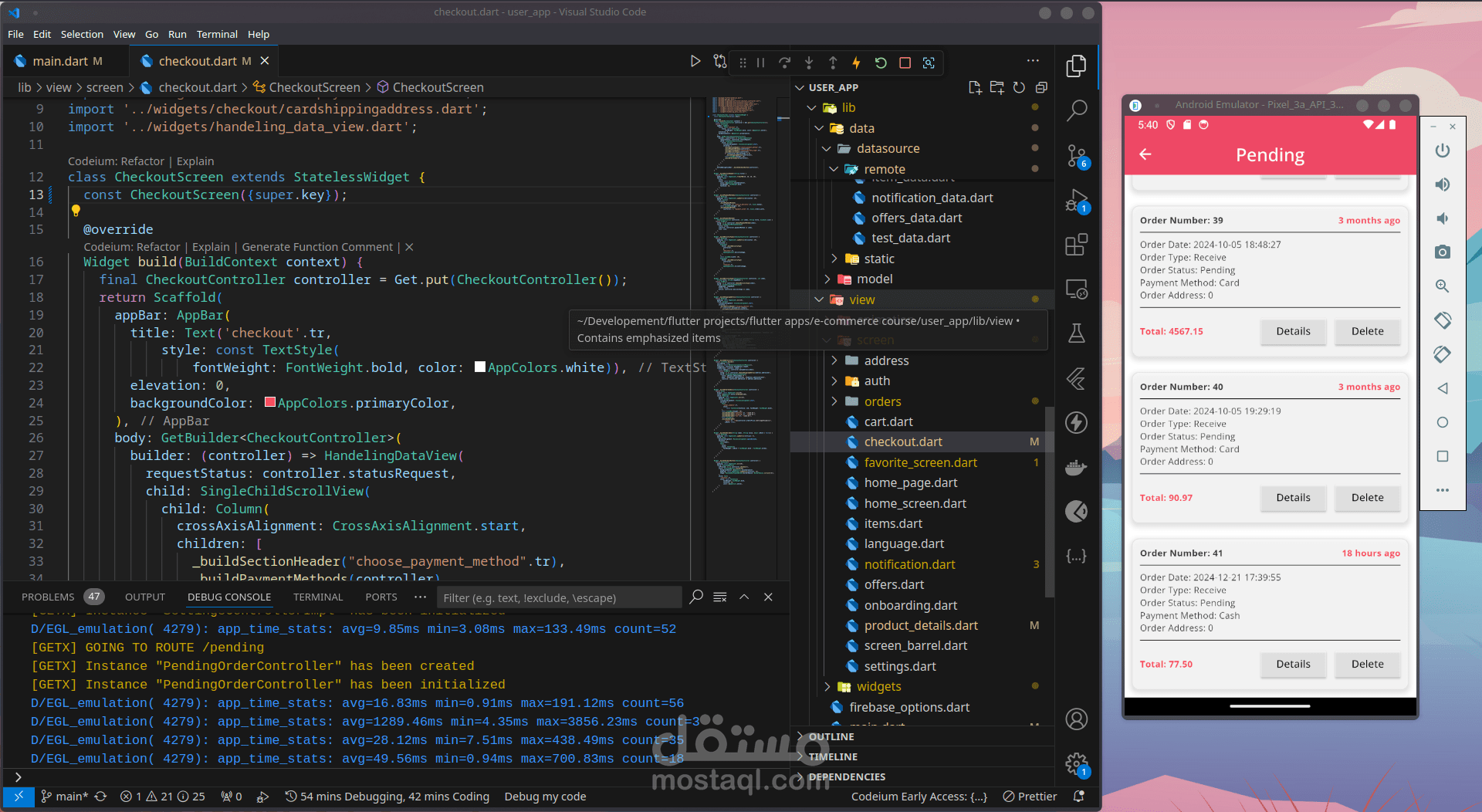Open the notifications bell in status bar
1482x812 pixels.
[x=1078, y=797]
